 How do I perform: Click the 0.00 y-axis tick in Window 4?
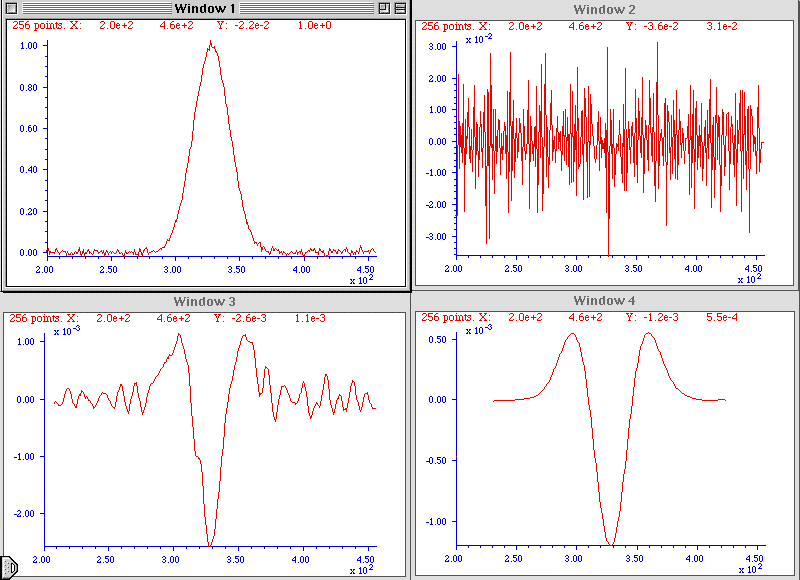tap(434, 400)
